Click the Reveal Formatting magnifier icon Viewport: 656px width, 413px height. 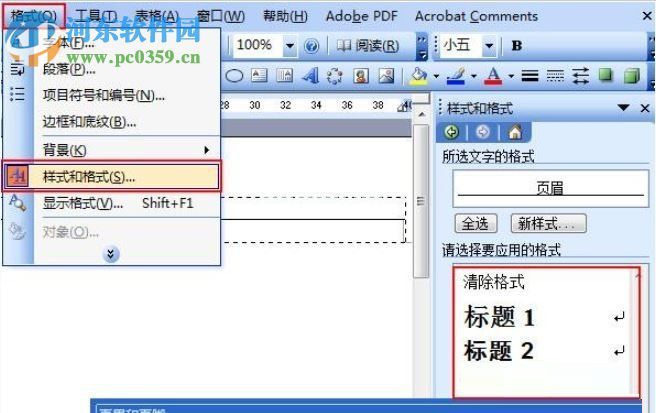click(18, 203)
